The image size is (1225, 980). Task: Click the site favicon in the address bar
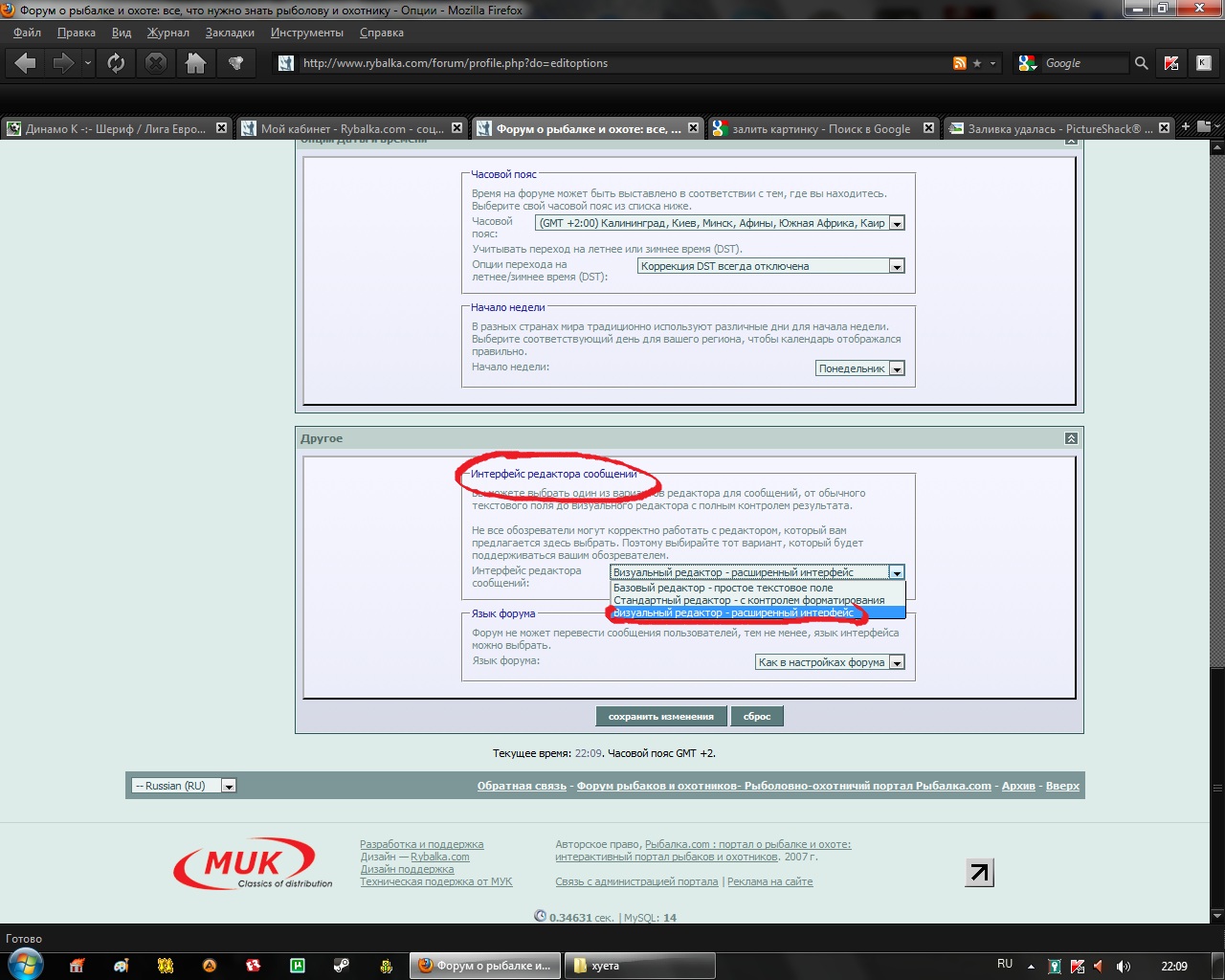285,63
